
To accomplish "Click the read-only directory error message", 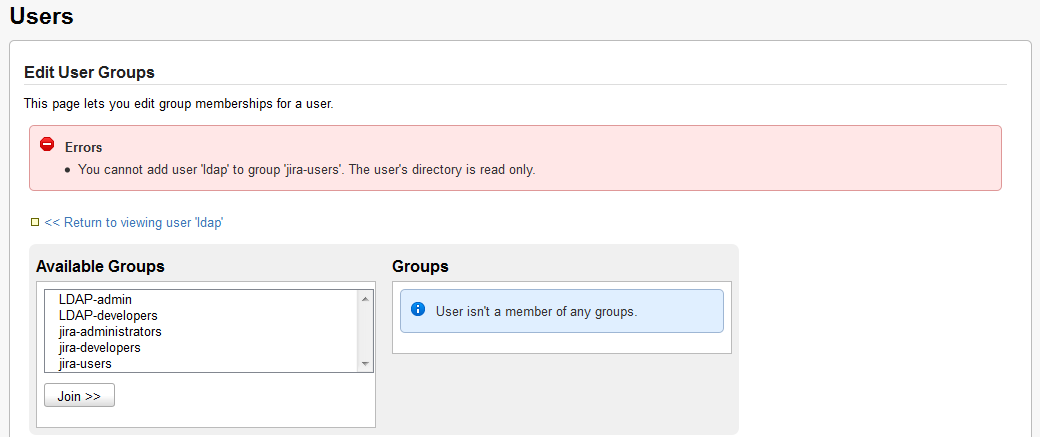I will (x=306, y=169).
